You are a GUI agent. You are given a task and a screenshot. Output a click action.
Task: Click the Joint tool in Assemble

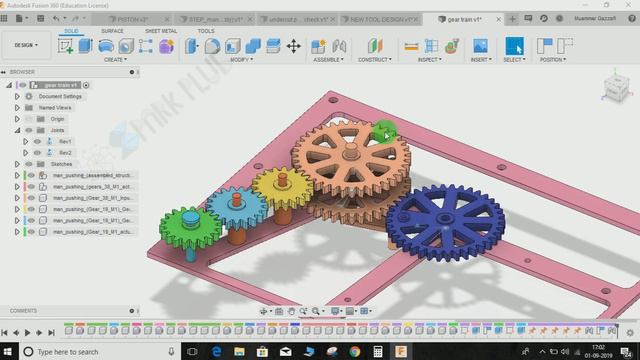coord(339,46)
